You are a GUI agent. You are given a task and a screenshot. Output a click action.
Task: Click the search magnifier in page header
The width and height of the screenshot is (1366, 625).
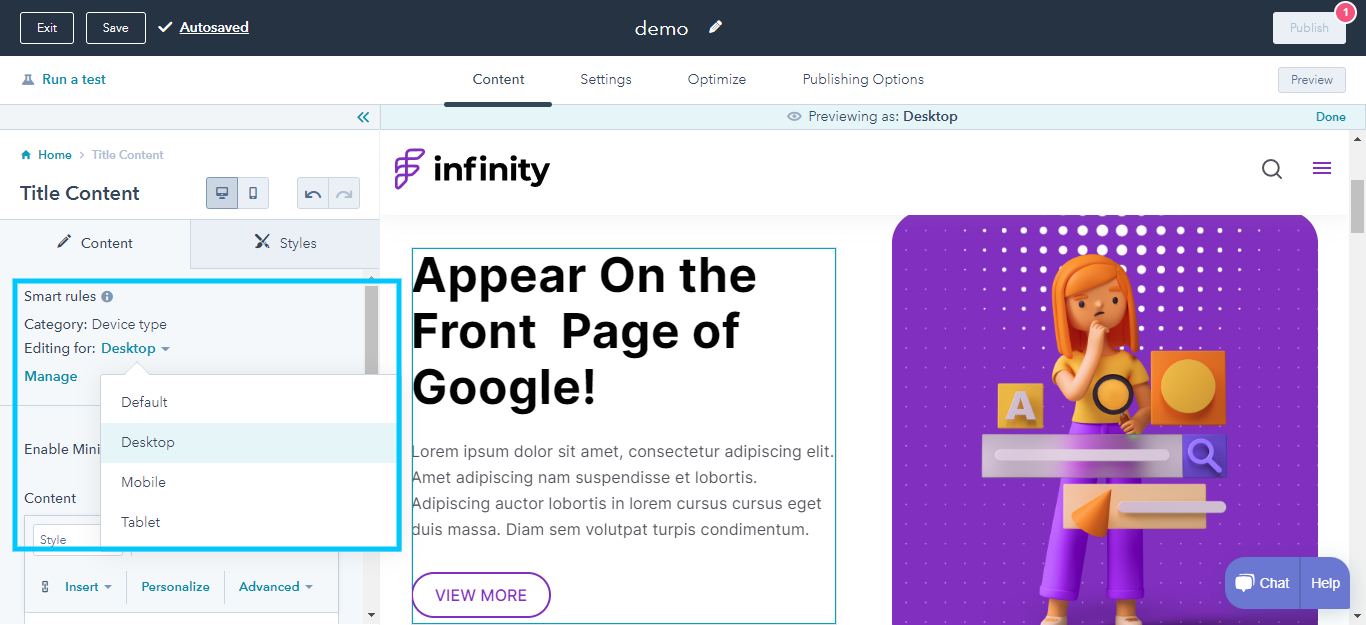point(1272,169)
